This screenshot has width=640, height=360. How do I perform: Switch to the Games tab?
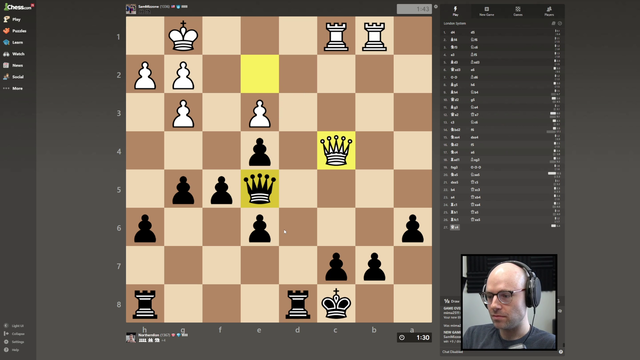coord(518,11)
